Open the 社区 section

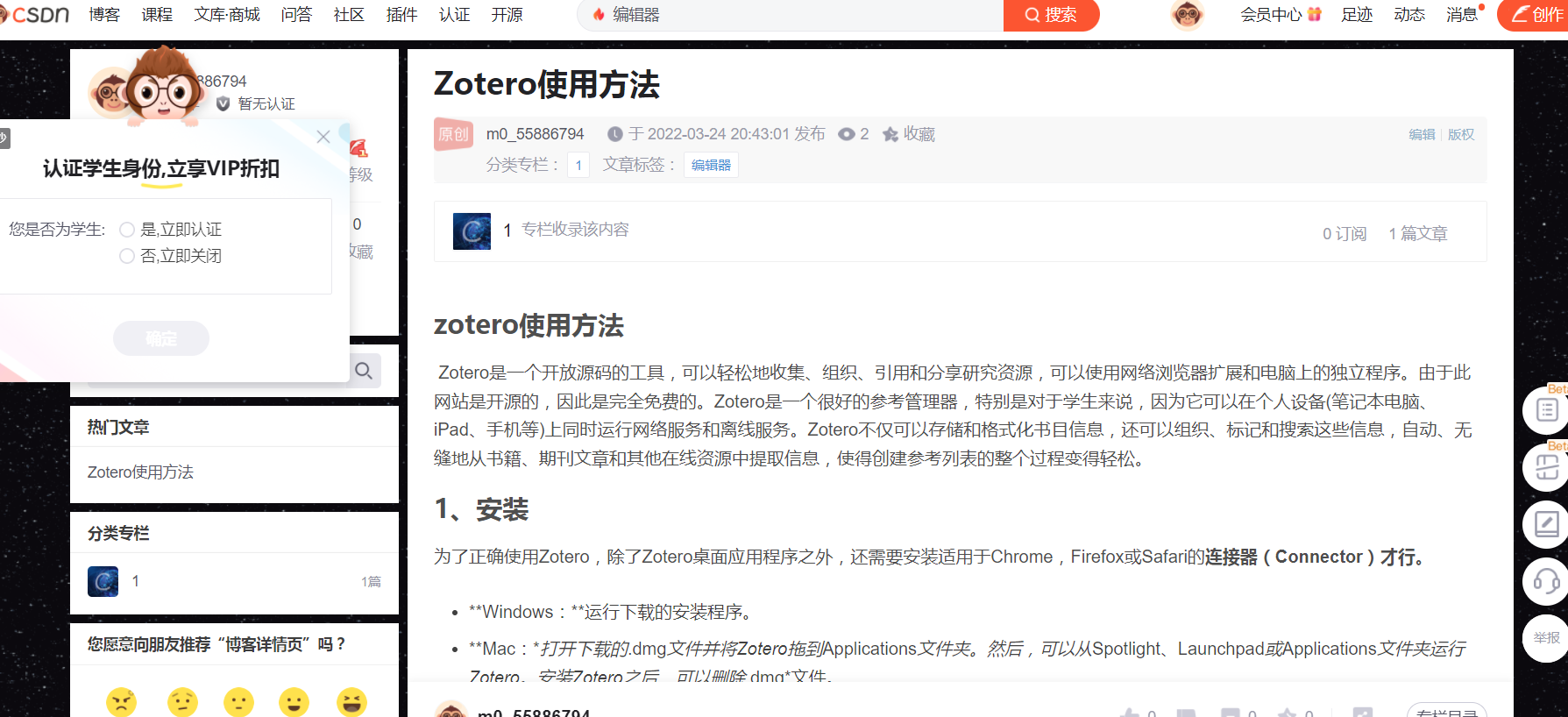[x=349, y=15]
